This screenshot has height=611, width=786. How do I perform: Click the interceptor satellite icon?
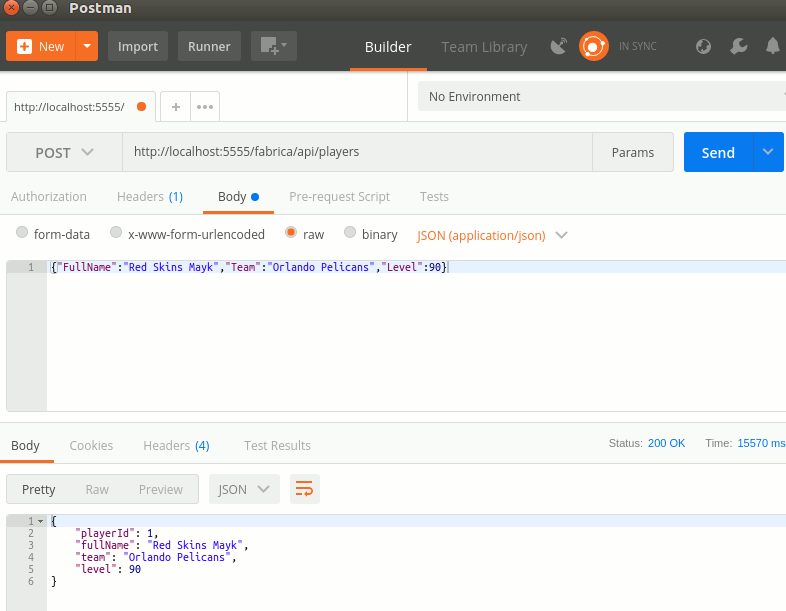coord(559,46)
